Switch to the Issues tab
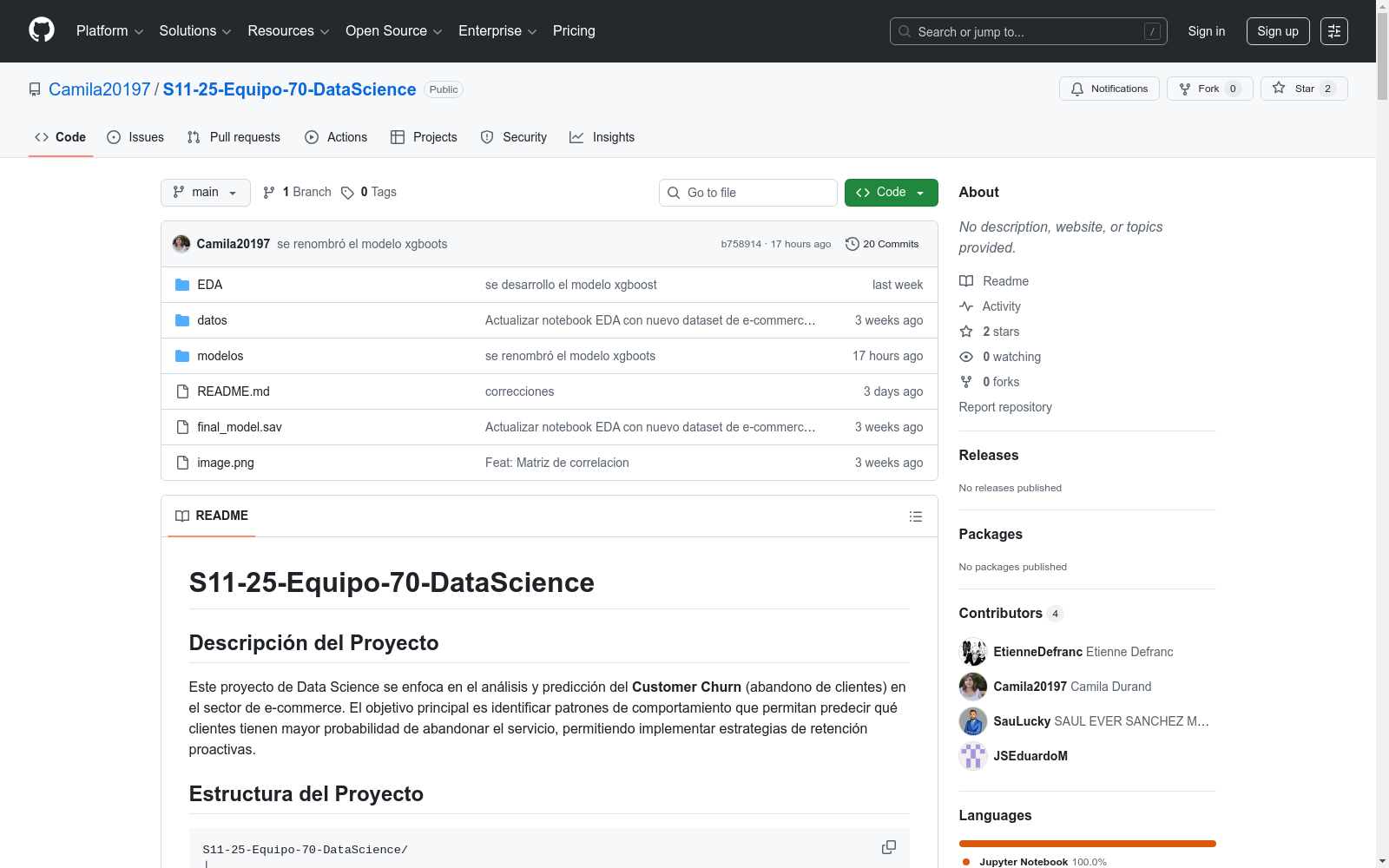Viewport: 1389px width, 868px height. [x=135, y=137]
